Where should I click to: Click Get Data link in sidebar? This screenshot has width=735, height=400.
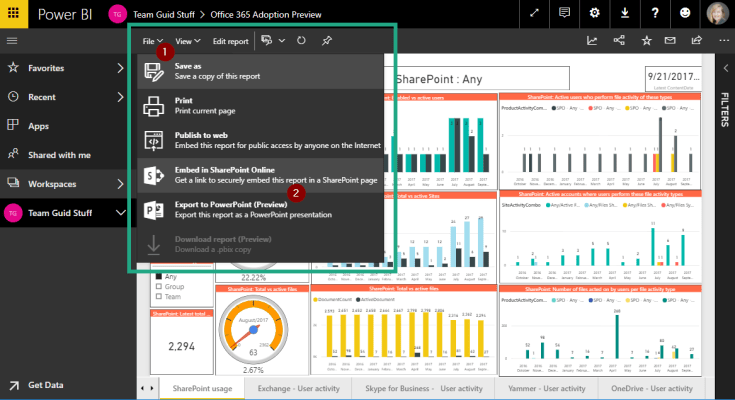pyautogui.click(x=47, y=385)
